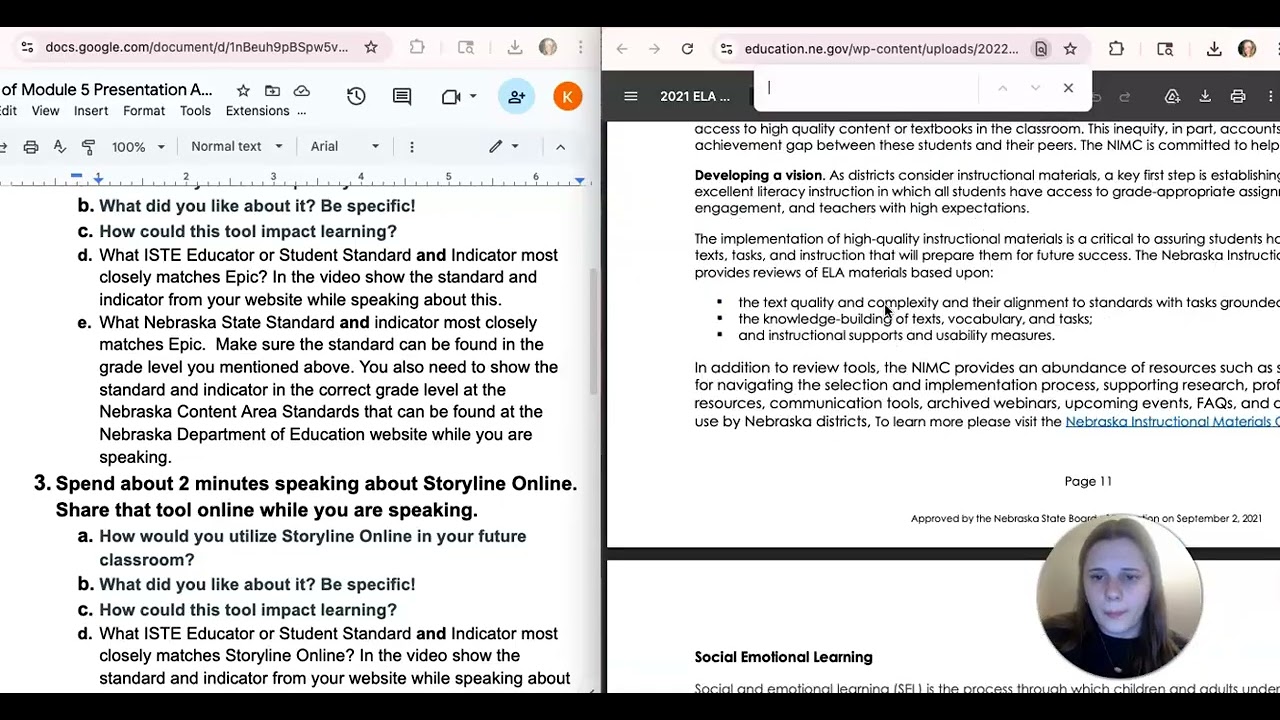The width and height of the screenshot is (1280, 720).
Task: Open the Format menu
Action: (x=144, y=111)
